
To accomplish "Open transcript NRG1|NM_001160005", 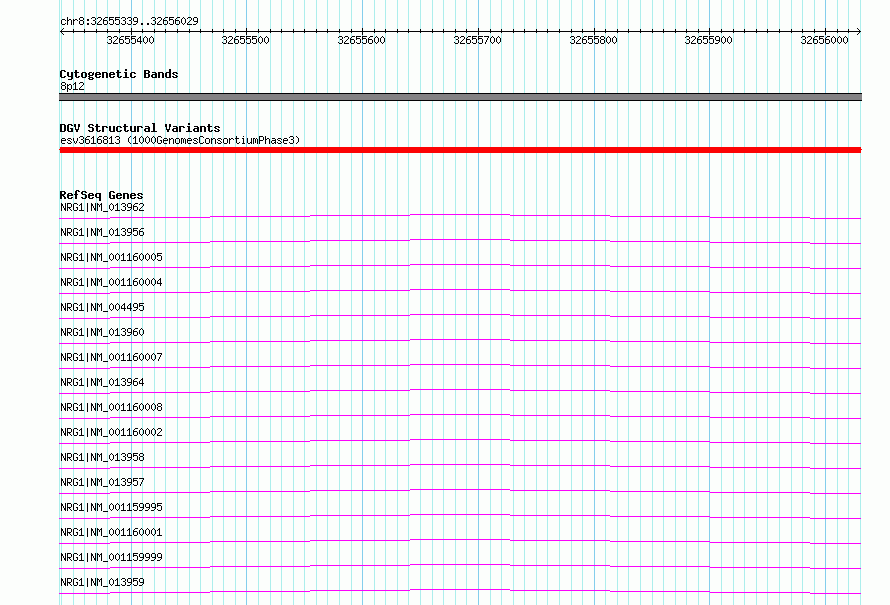I will (111, 257).
